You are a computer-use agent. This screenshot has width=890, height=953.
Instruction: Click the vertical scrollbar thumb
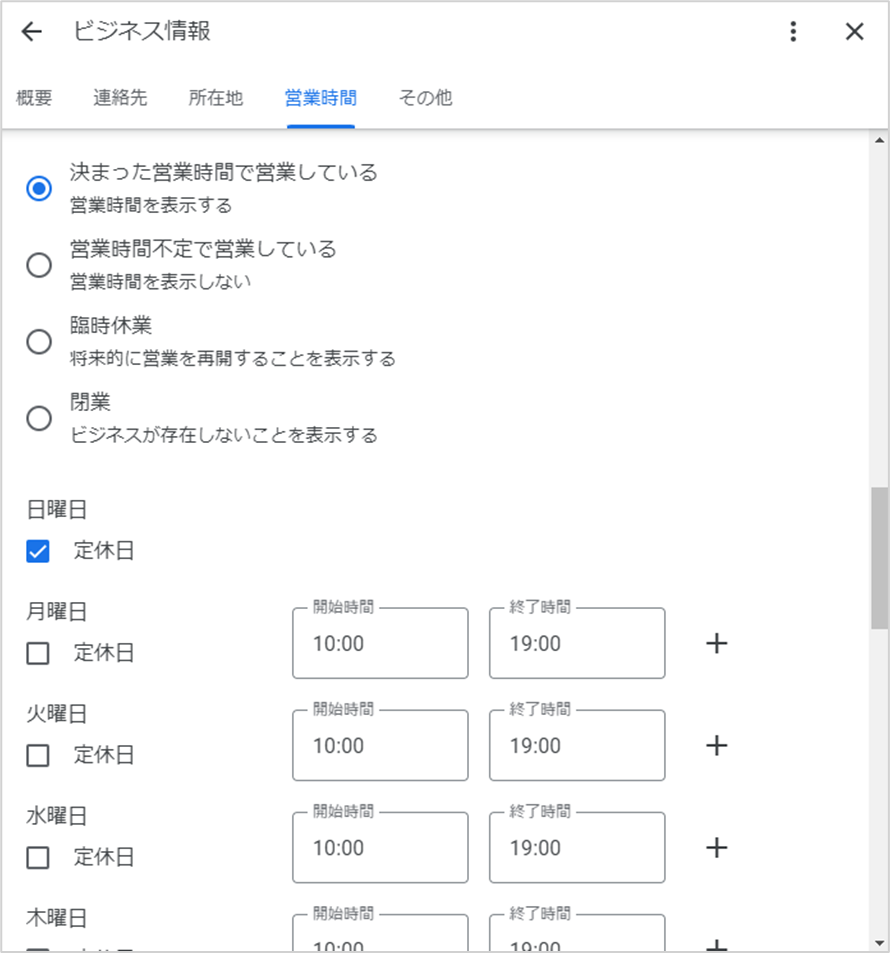(x=880, y=558)
